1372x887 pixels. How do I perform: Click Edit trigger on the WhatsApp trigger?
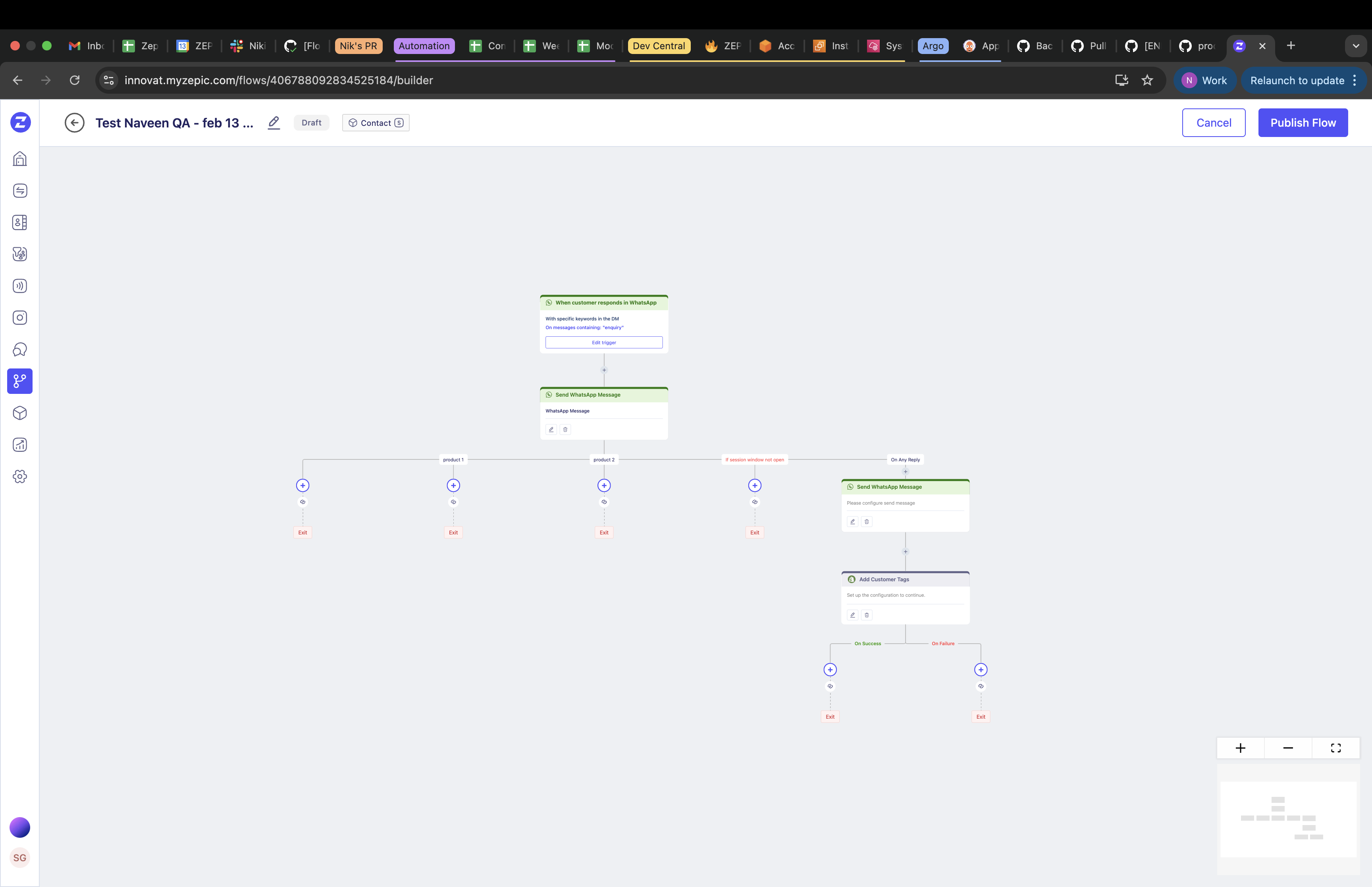pyautogui.click(x=604, y=343)
